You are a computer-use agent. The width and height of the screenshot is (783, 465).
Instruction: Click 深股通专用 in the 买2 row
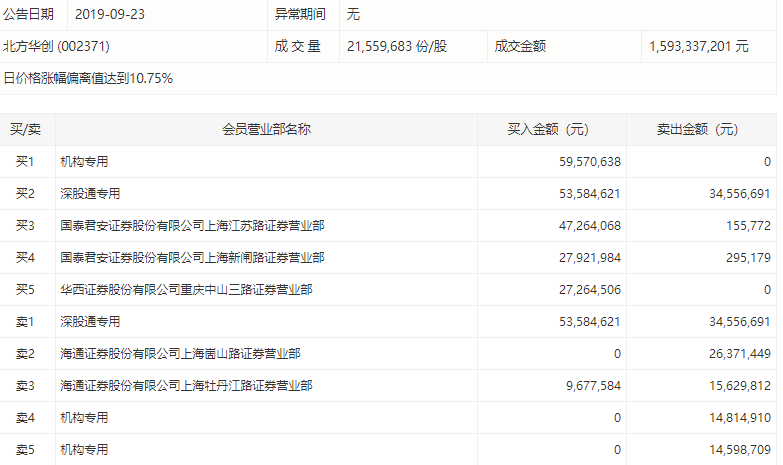[x=90, y=193]
